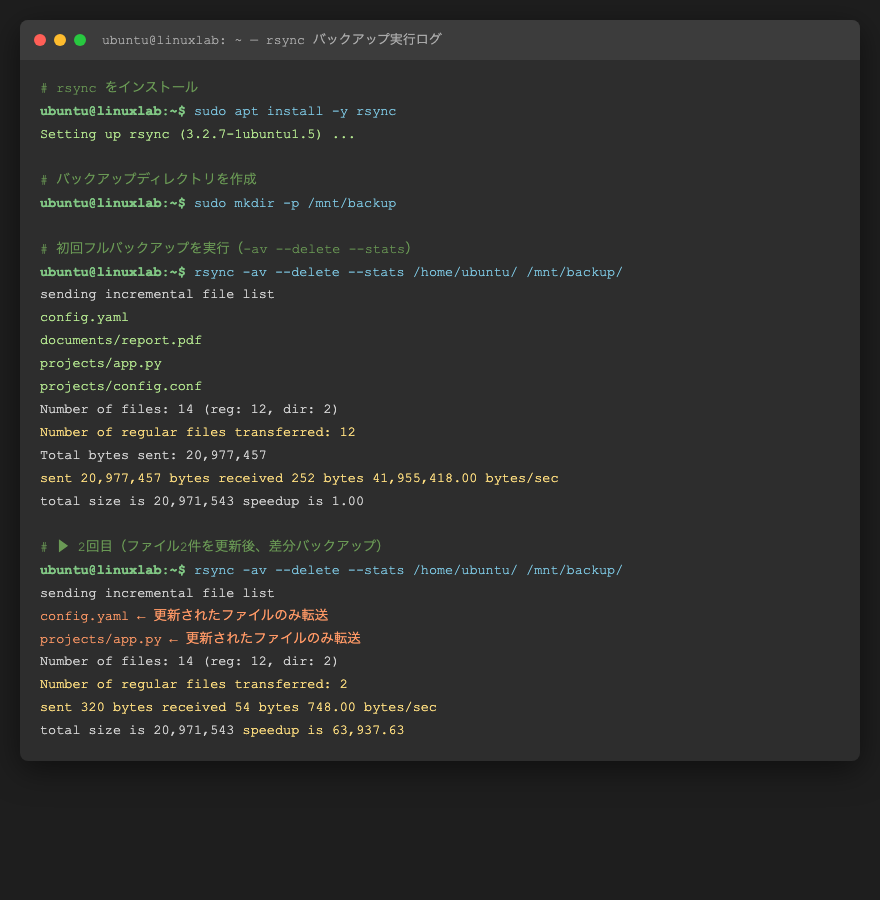Click the second 'sending incremental file list' line
The width and height of the screenshot is (880, 900).
click(157, 593)
